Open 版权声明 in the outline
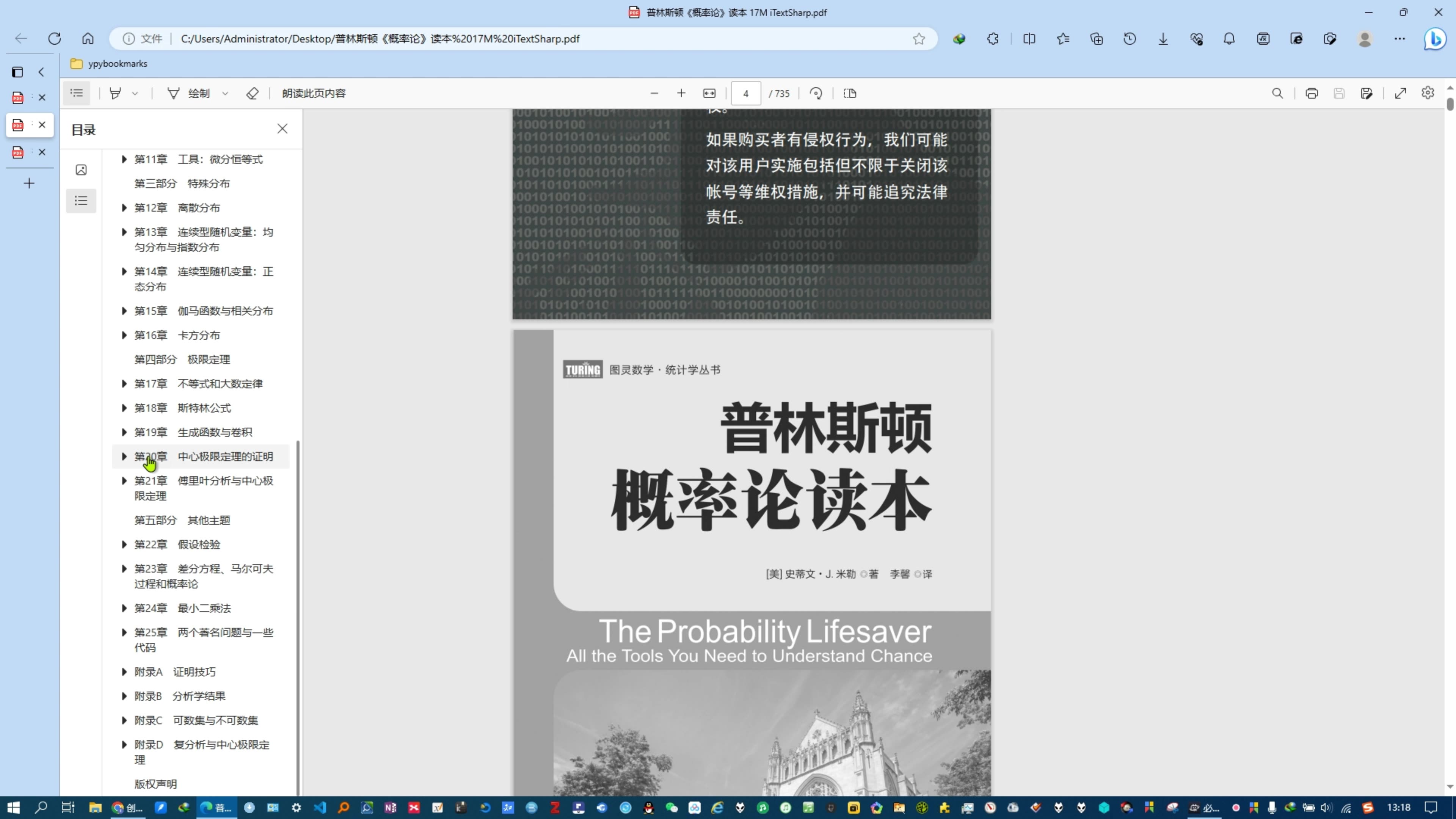Screen dimensions: 1456x819 tap(155, 784)
